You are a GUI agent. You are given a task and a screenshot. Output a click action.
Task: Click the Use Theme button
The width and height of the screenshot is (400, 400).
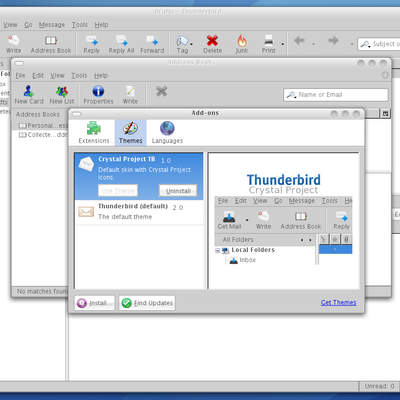point(118,191)
